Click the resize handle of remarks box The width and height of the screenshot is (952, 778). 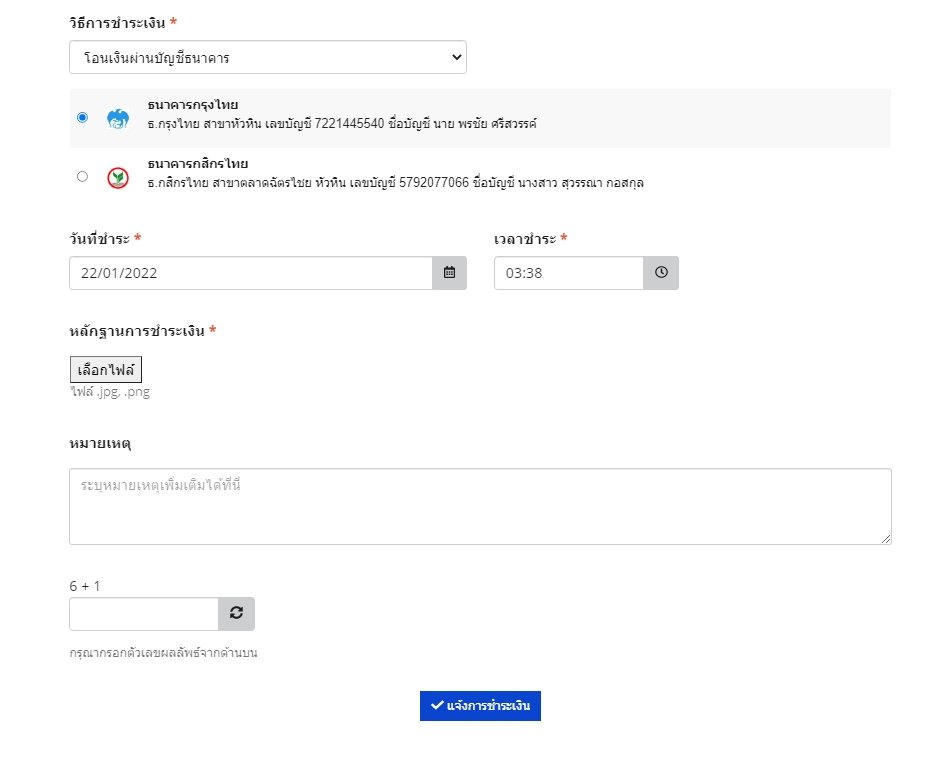coord(885,539)
